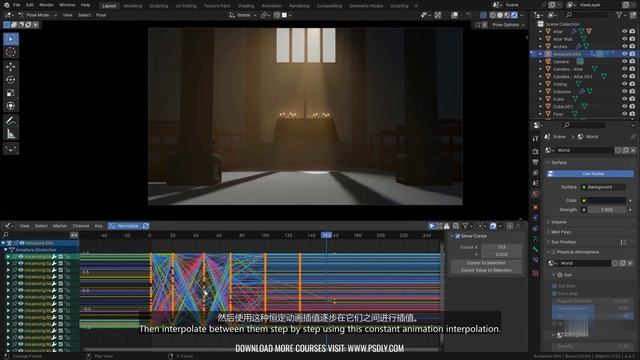Open the Surface Background shader dropdown
This screenshot has height=360, width=640.
click(x=603, y=187)
